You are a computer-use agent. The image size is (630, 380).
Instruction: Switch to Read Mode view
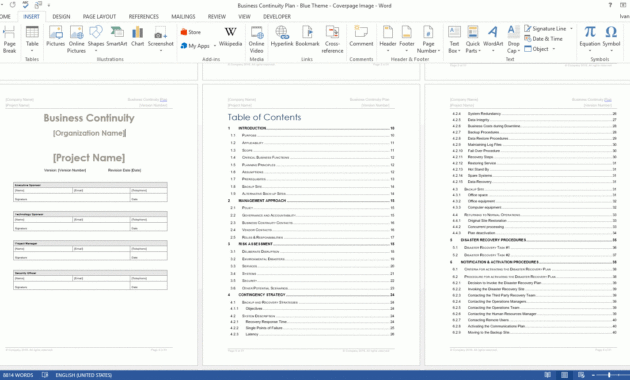coord(548,375)
